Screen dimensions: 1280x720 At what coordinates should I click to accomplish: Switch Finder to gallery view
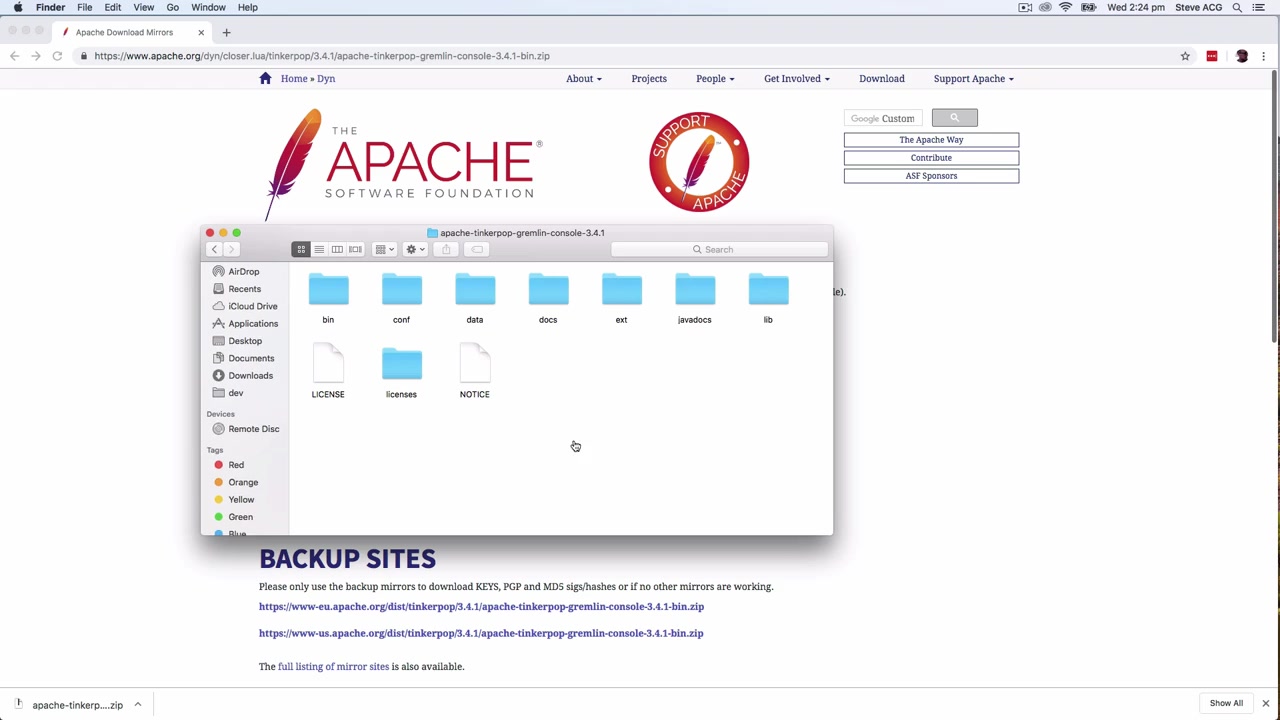[355, 249]
